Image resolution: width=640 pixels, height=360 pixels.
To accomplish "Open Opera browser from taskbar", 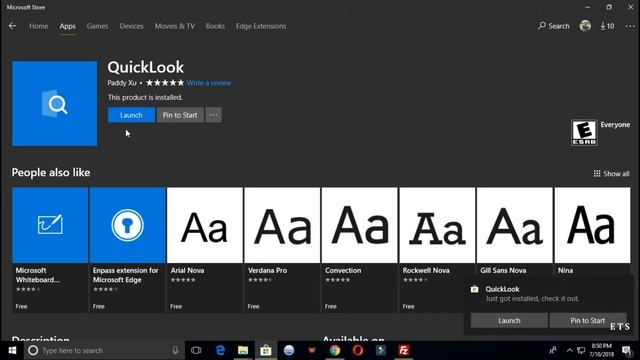I will (358, 350).
